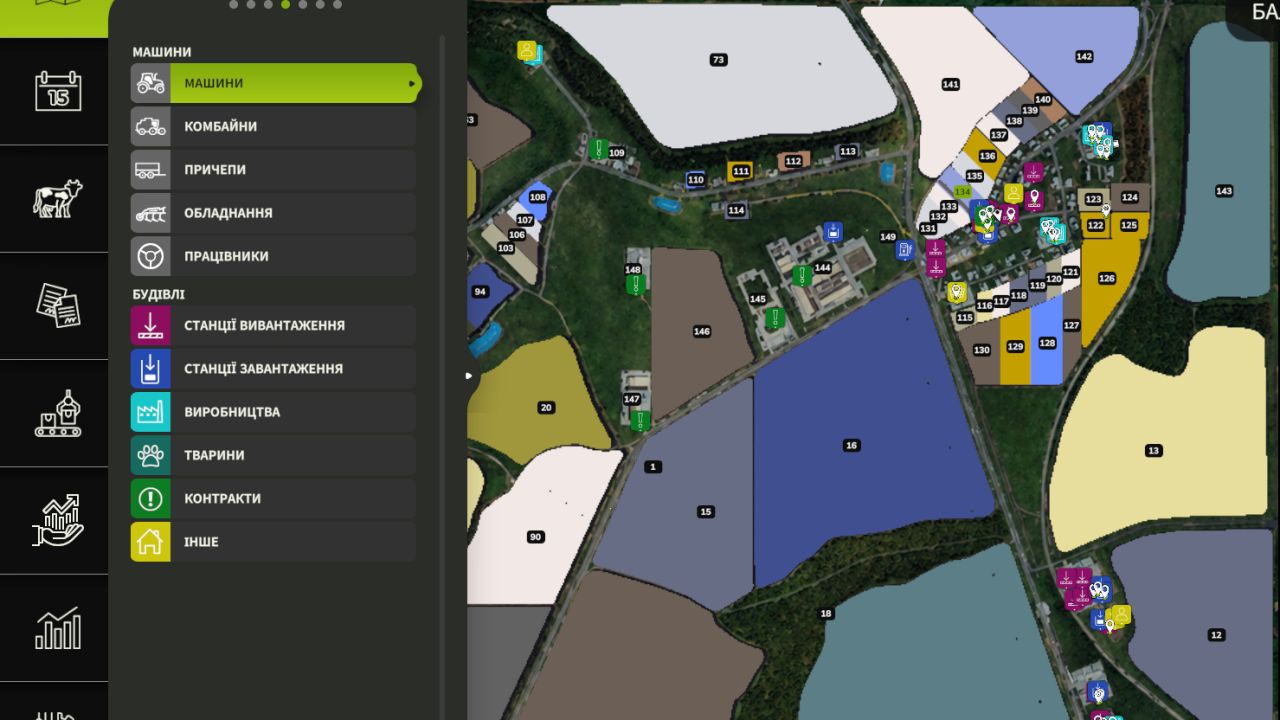The image size is (1280, 720).
Task: Open the contracts documents page
Action: click(x=57, y=305)
